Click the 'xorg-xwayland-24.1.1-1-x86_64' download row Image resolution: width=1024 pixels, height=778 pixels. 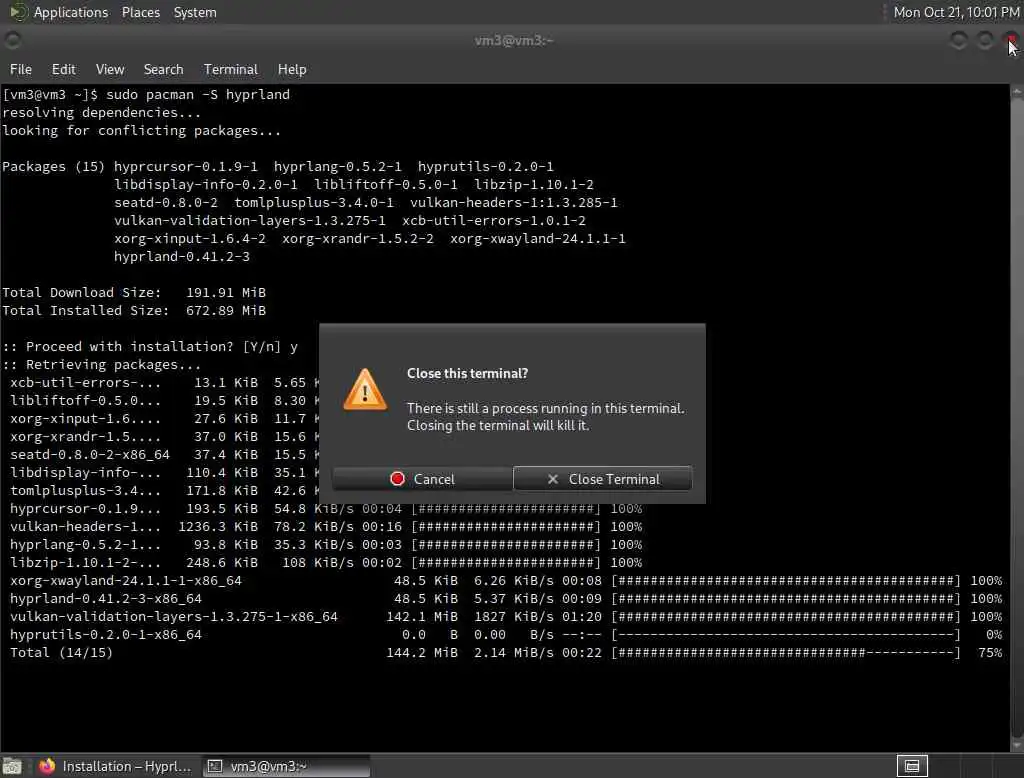pos(505,581)
